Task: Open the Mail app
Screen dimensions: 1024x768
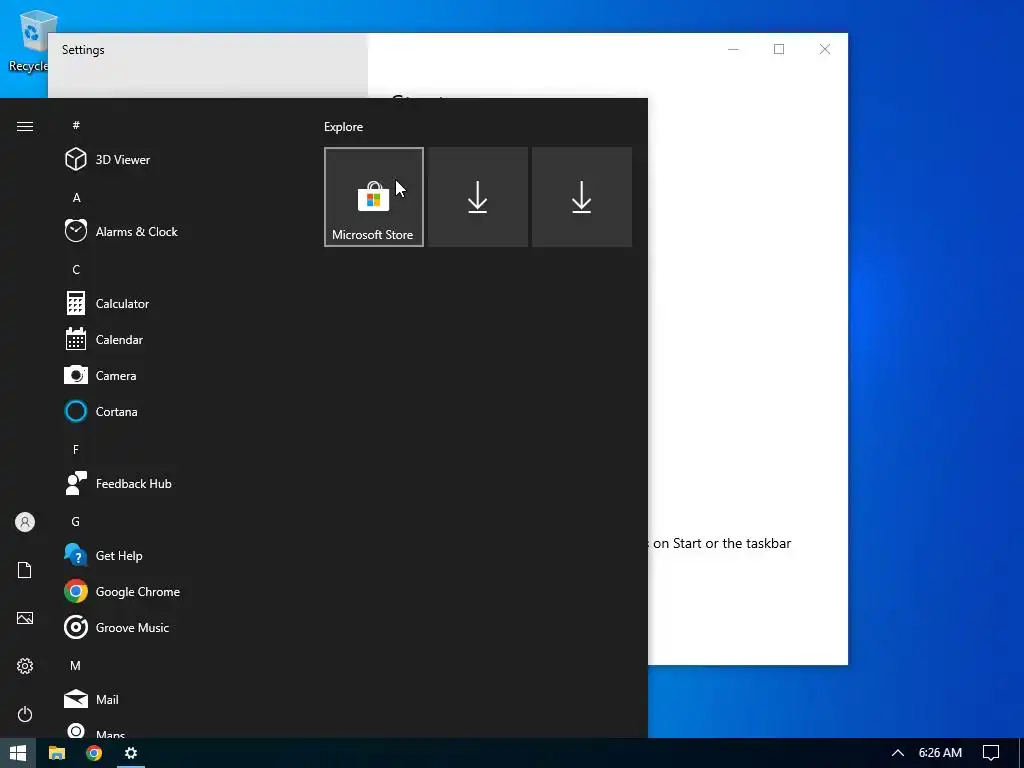Action: pos(176,699)
